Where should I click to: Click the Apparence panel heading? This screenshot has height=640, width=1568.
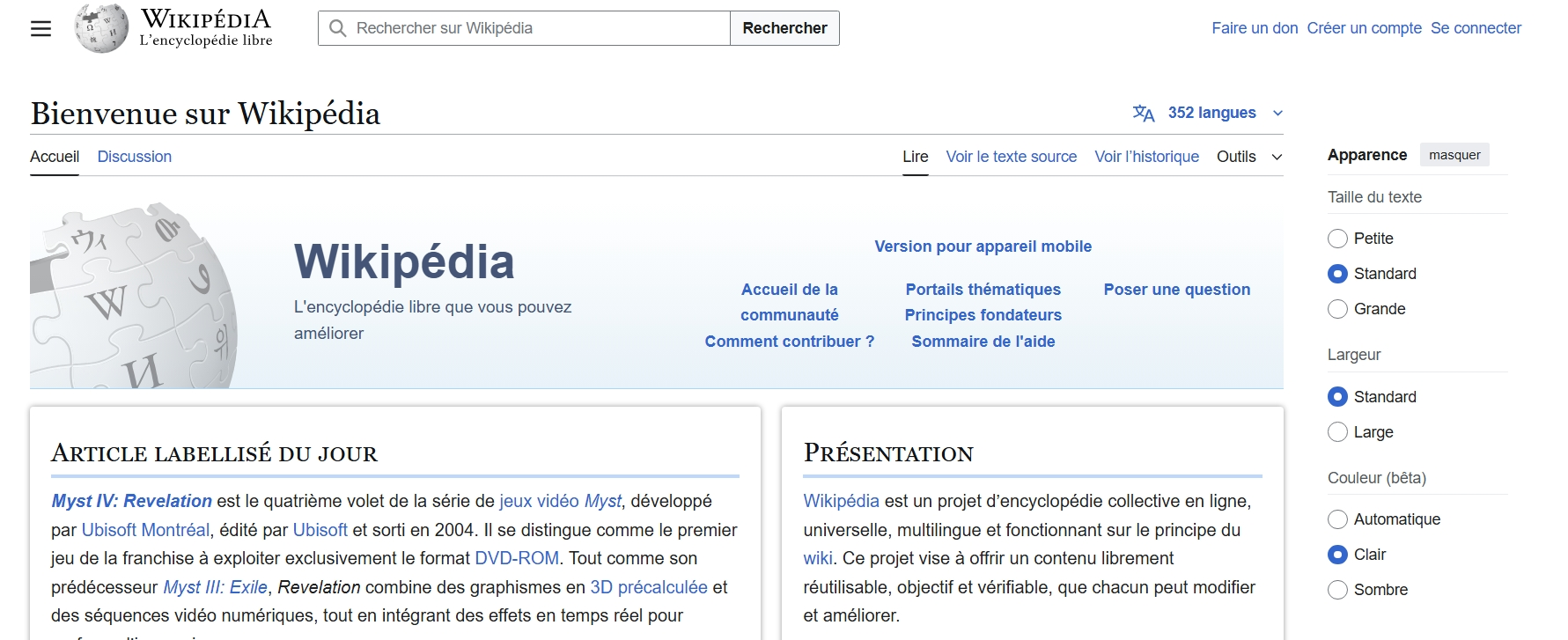coord(1367,155)
